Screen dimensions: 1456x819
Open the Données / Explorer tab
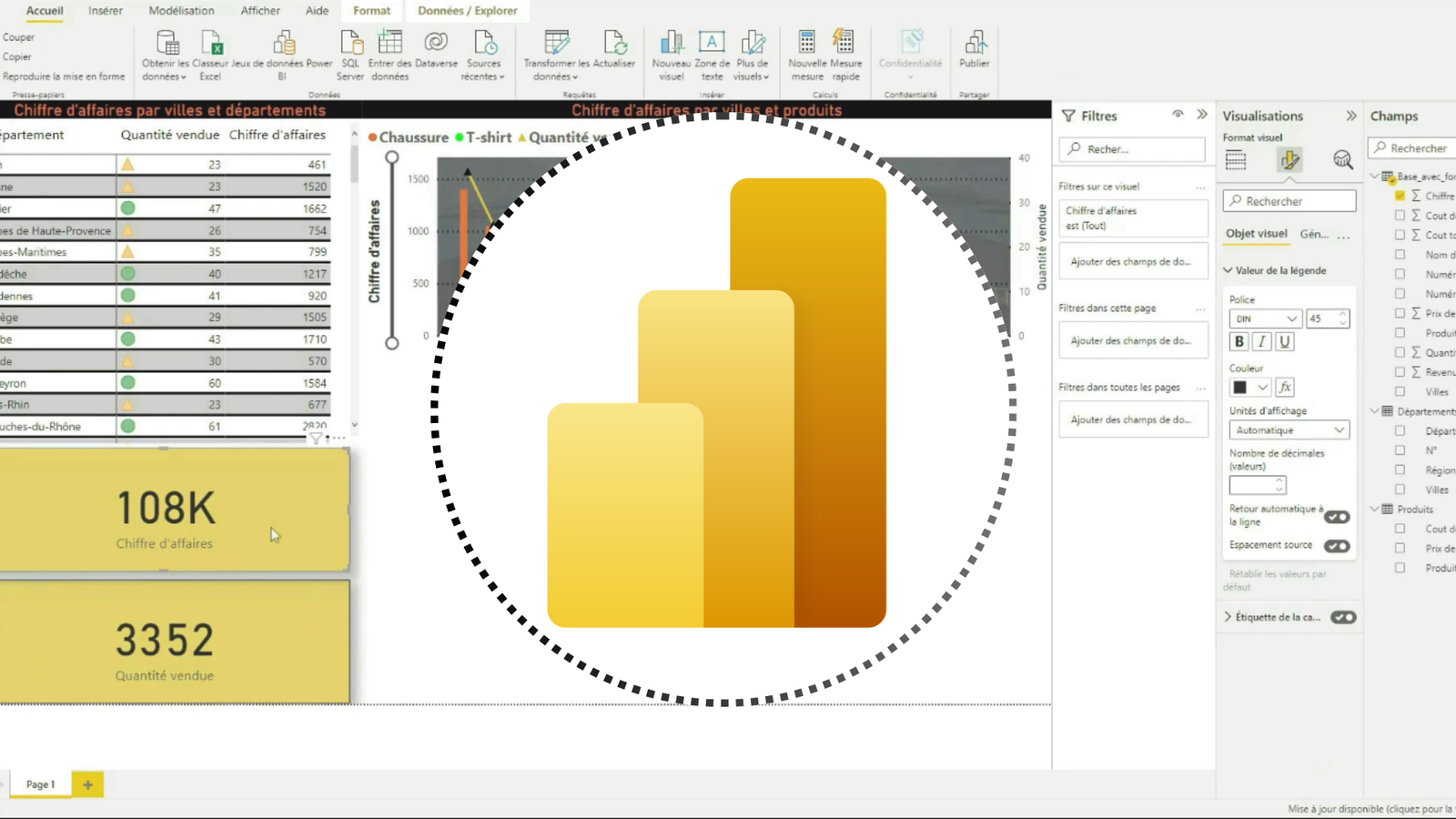467,11
